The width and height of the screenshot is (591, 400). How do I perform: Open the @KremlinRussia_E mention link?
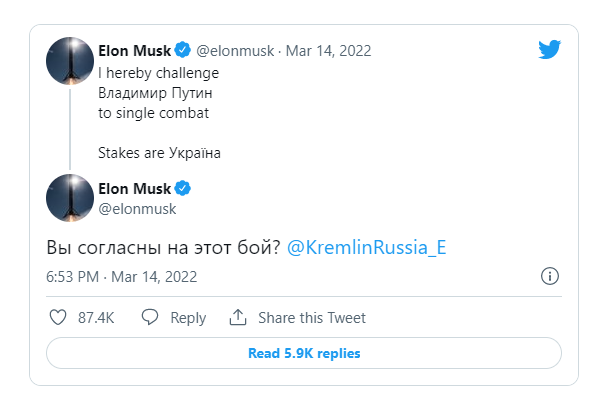click(366, 248)
